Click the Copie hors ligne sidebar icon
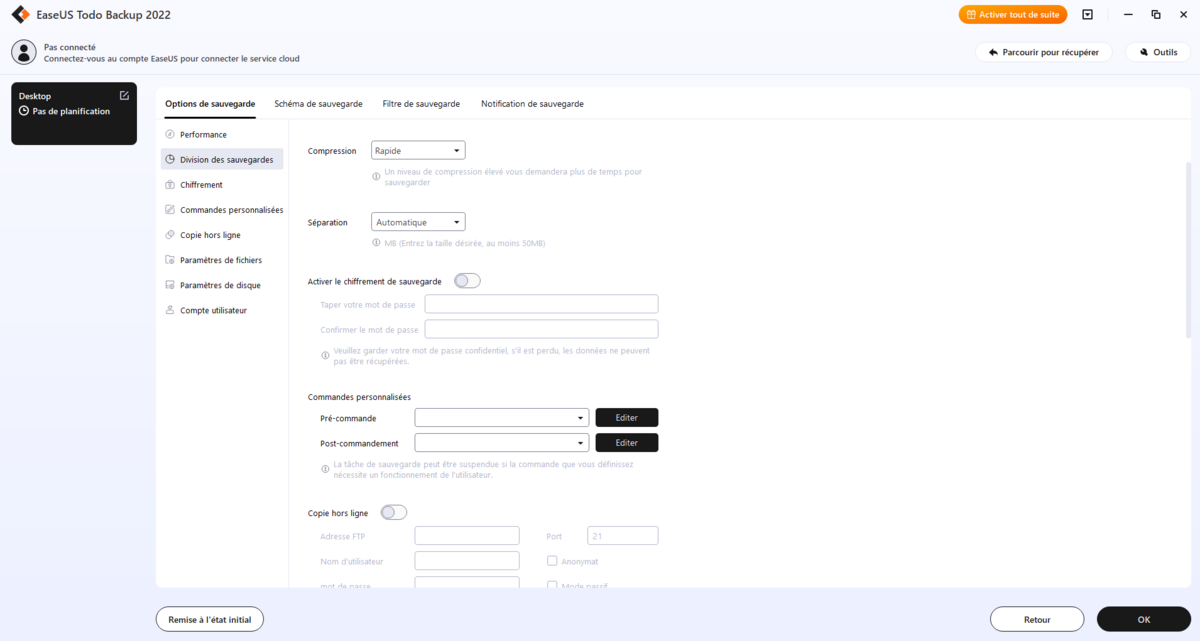 click(x=170, y=235)
